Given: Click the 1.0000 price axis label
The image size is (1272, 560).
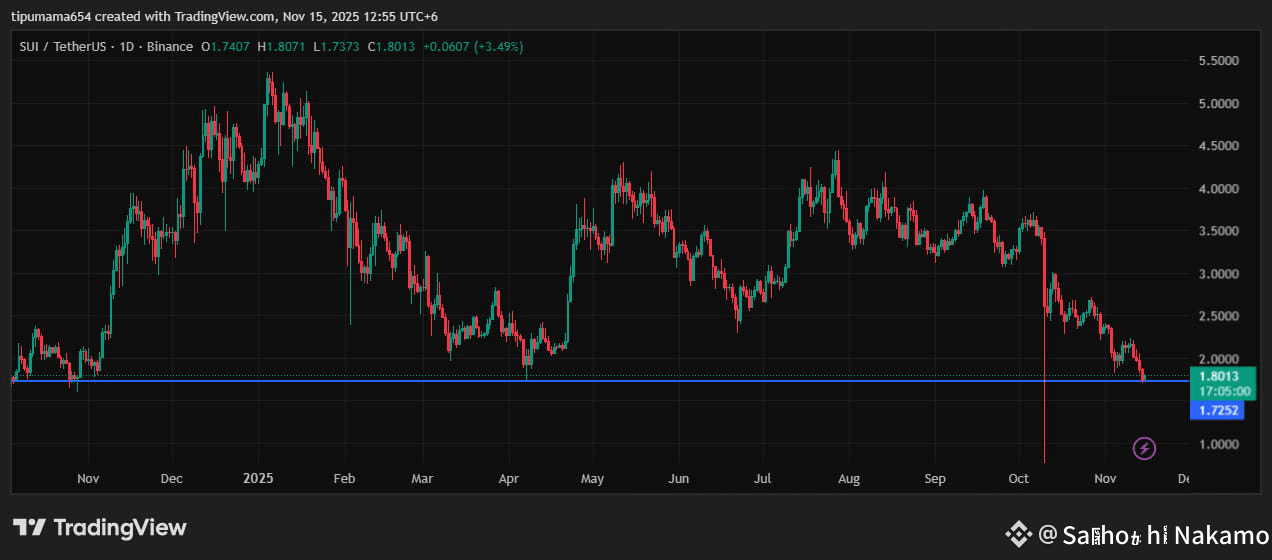Looking at the screenshot, I should pyautogui.click(x=1219, y=444).
